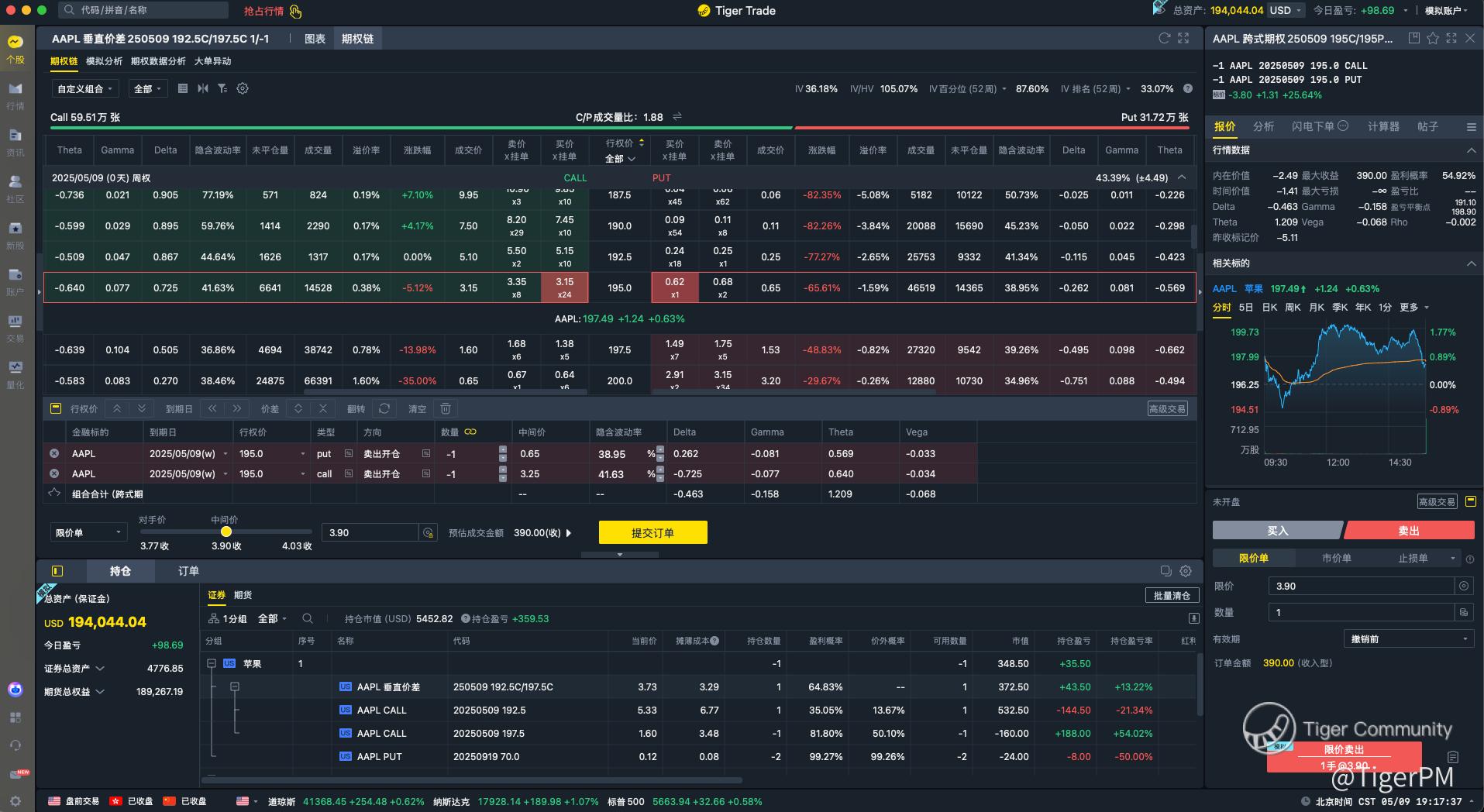This screenshot has height=812, width=1484.
Task: Click the red 卖出 sell button
Action: coord(1409,531)
